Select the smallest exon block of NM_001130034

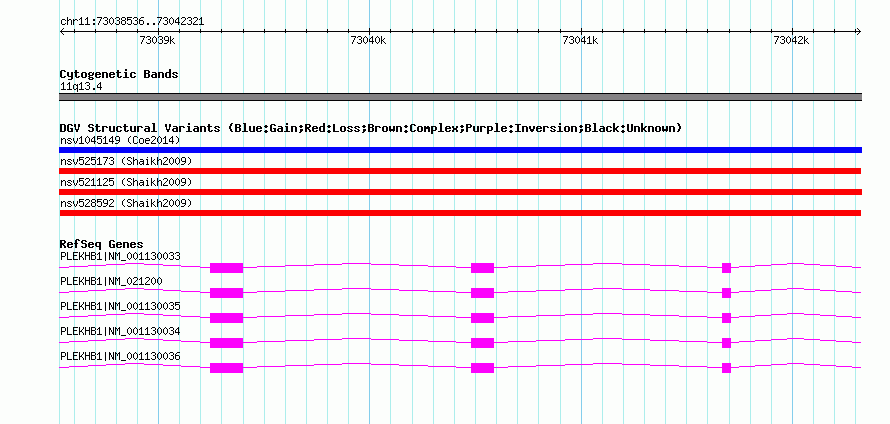tap(727, 343)
